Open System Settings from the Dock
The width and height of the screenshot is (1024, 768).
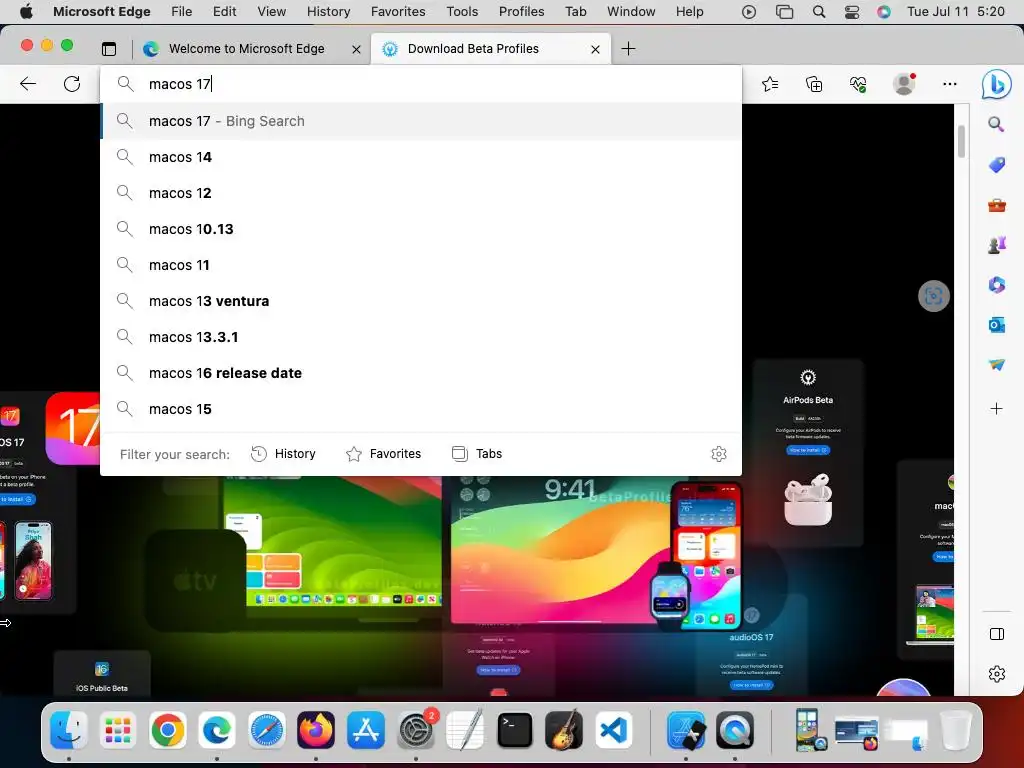coord(415,729)
